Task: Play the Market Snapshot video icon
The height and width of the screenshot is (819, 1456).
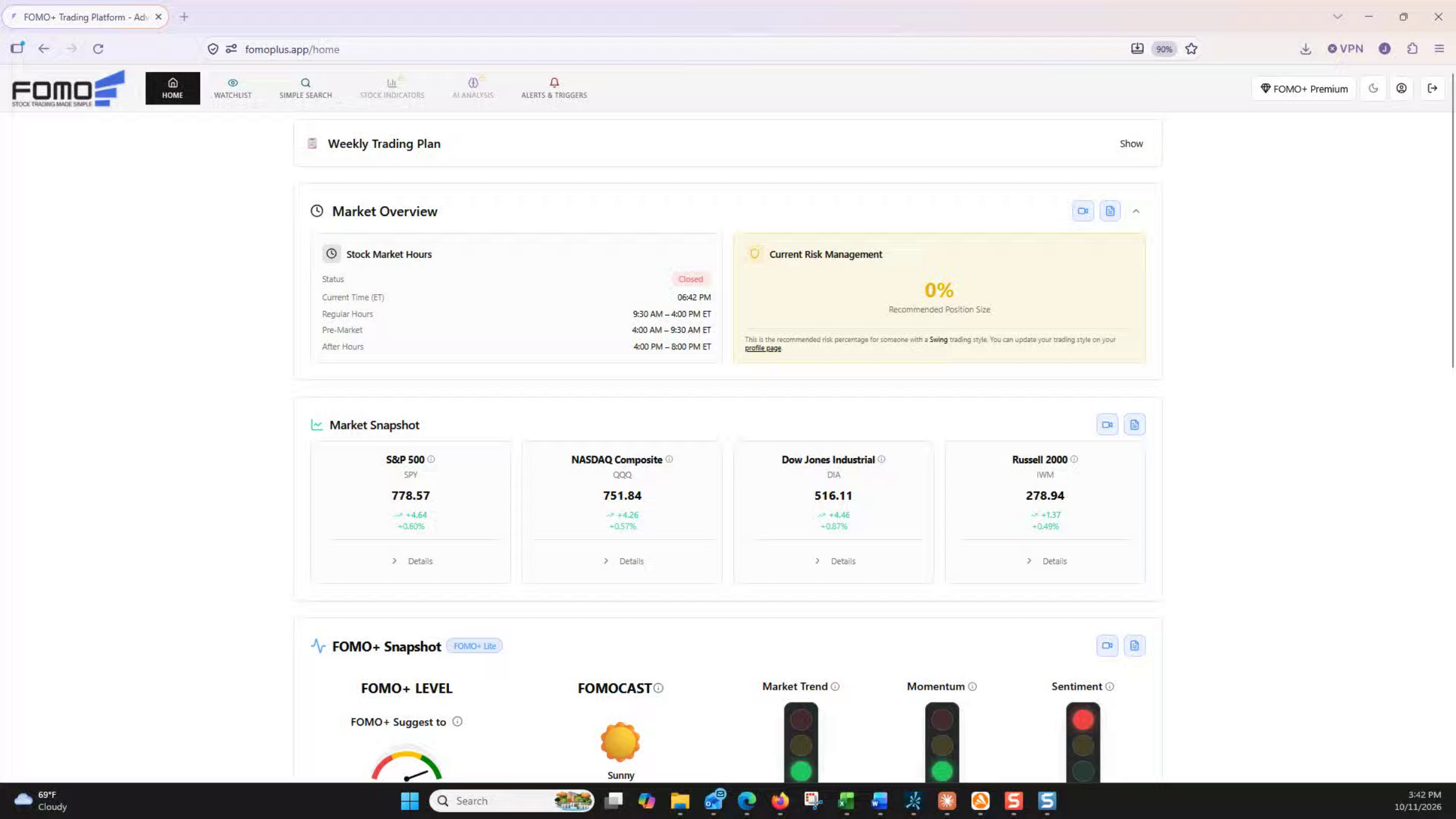Action: (1107, 425)
